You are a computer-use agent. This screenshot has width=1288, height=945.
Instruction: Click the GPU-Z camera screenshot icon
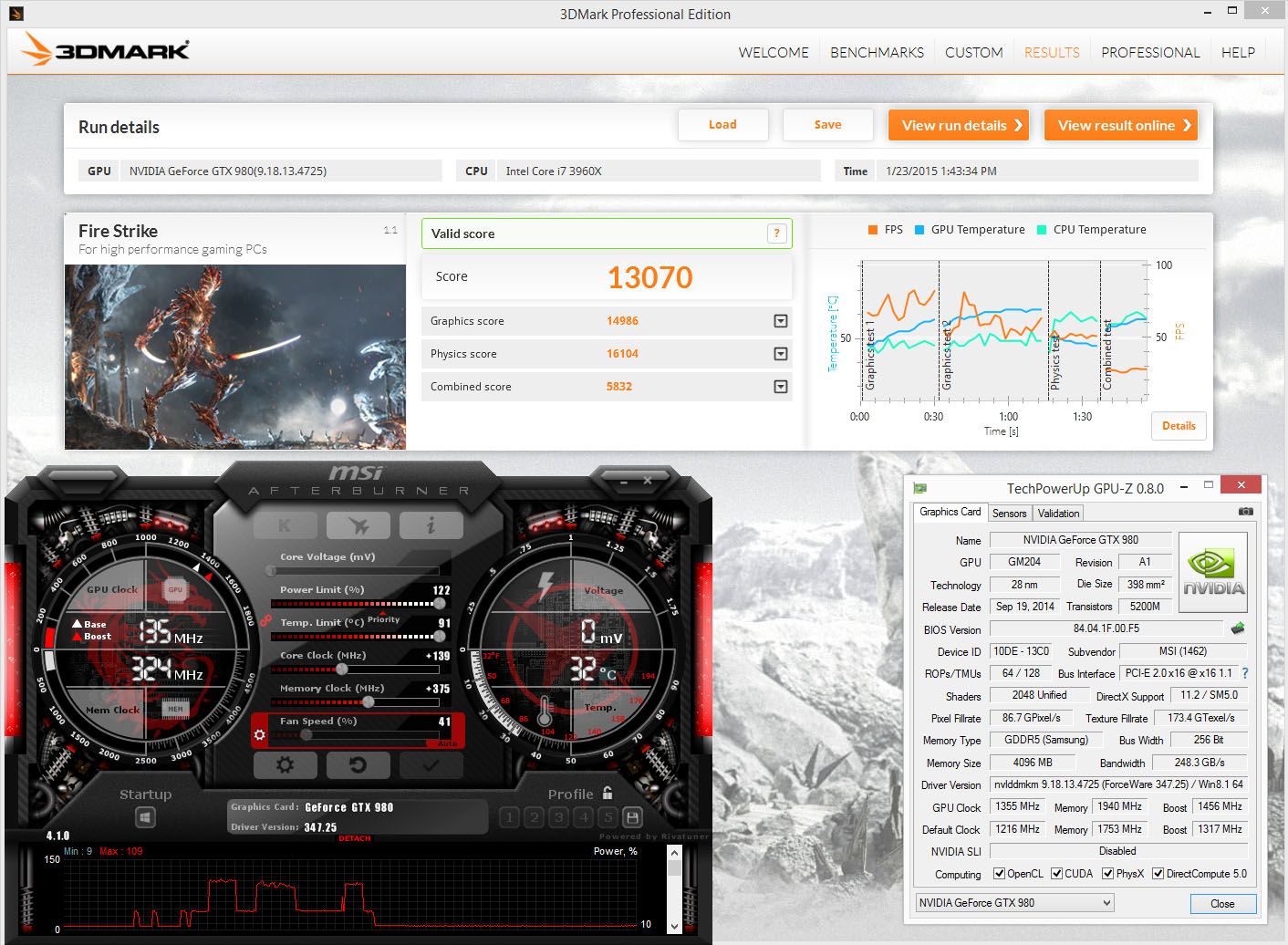pyautogui.click(x=1246, y=512)
